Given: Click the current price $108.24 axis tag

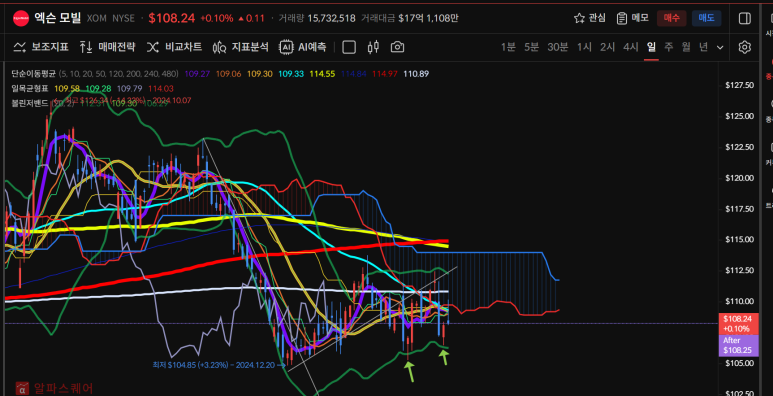Looking at the screenshot, I should pos(738,324).
